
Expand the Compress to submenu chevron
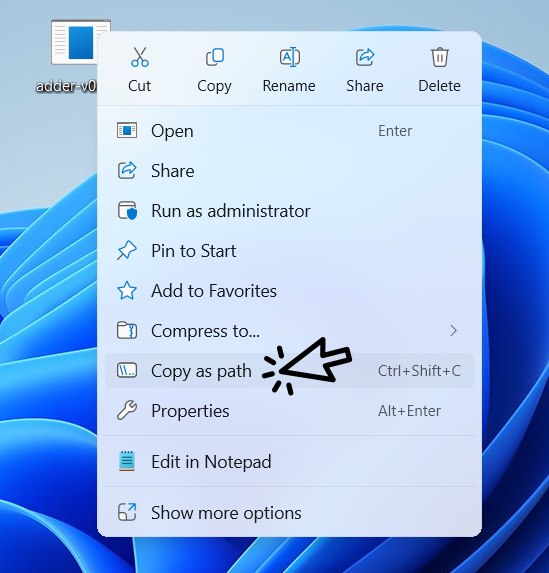click(454, 330)
